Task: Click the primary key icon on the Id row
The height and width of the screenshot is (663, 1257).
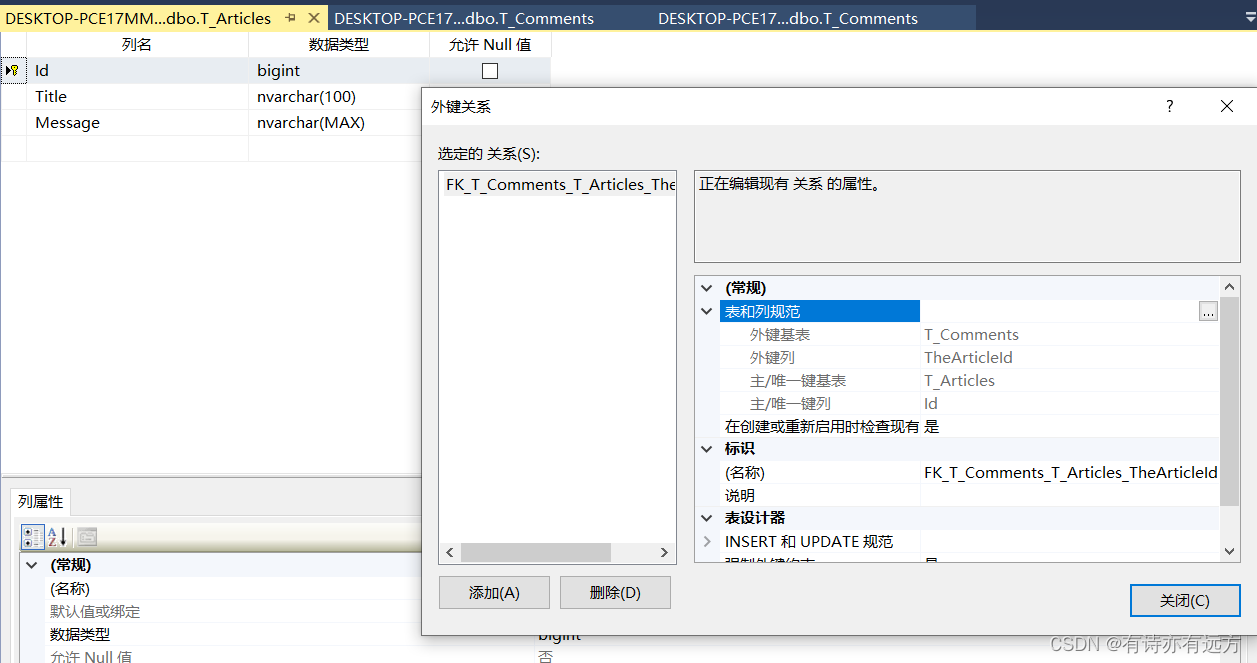Action: point(13,71)
